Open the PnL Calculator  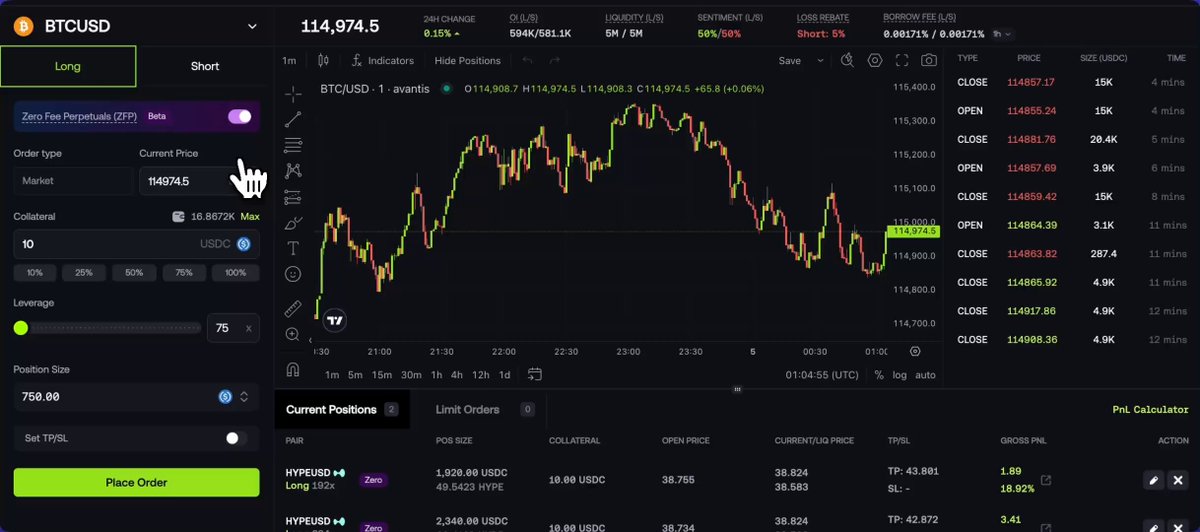pyautogui.click(x=1150, y=409)
